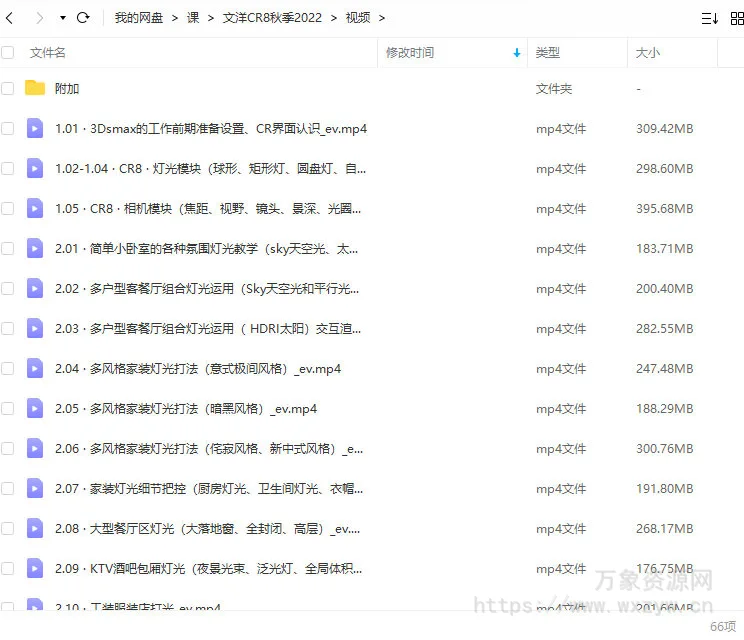This screenshot has width=744, height=640.
Task: Open 2.04 多风格家装灯光打法 video file
Action: tap(198, 368)
